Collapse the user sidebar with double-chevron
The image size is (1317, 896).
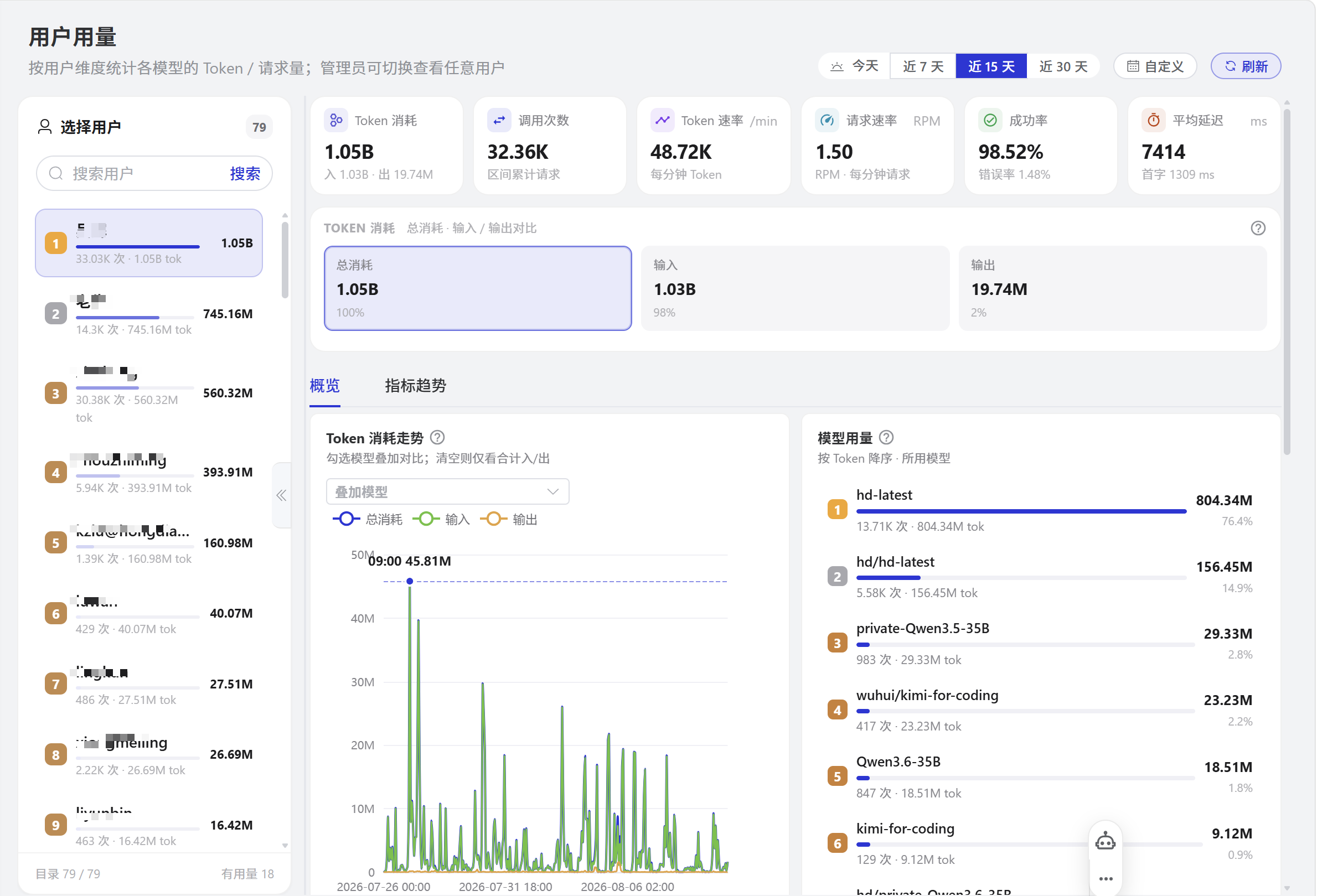pyautogui.click(x=282, y=495)
